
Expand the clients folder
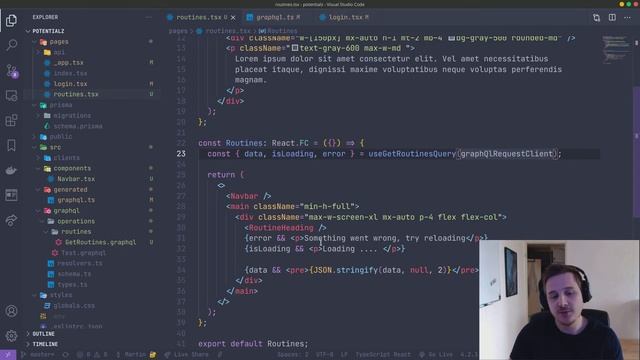[x=66, y=158]
